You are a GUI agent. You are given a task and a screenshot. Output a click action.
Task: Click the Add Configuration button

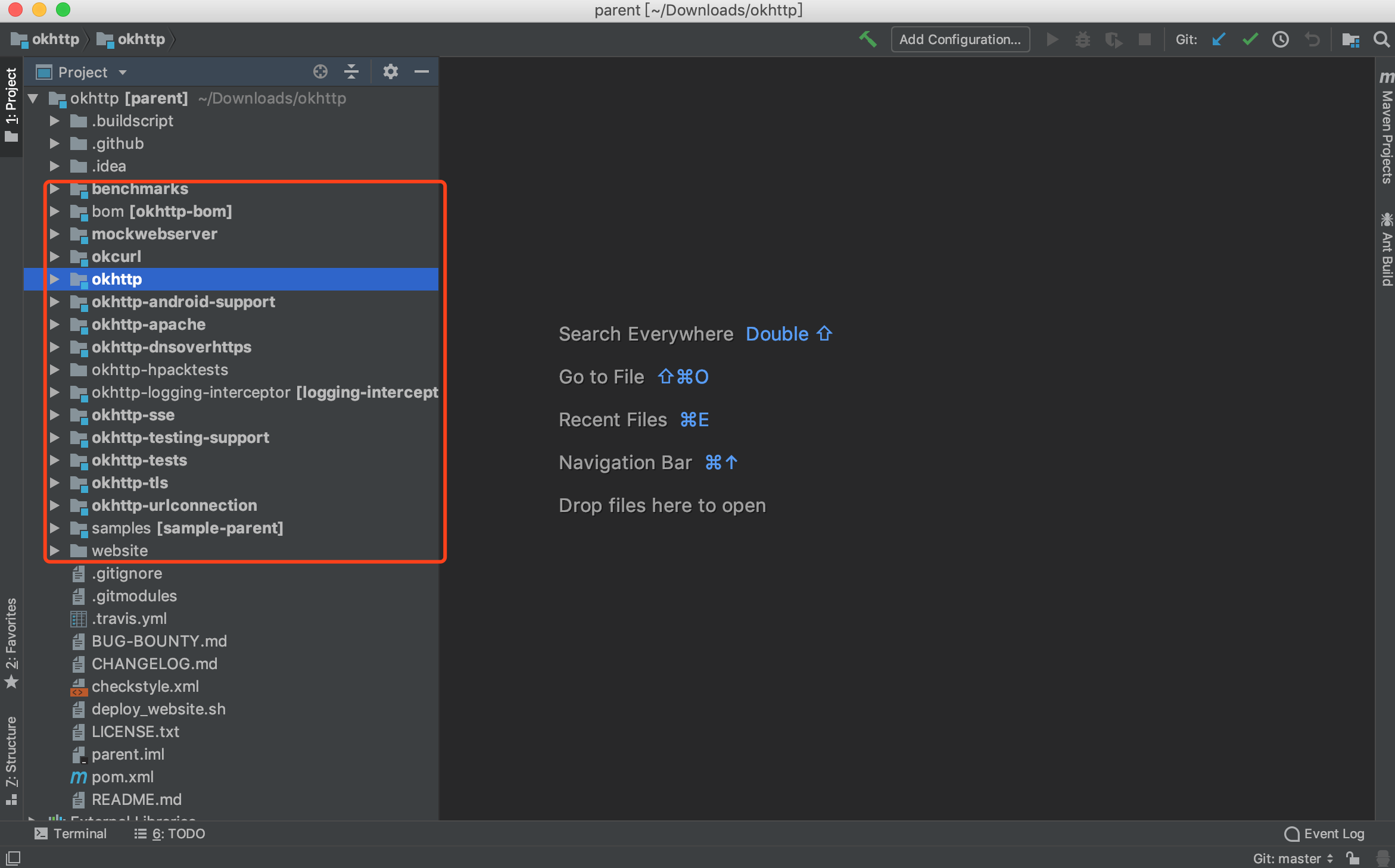click(960, 39)
